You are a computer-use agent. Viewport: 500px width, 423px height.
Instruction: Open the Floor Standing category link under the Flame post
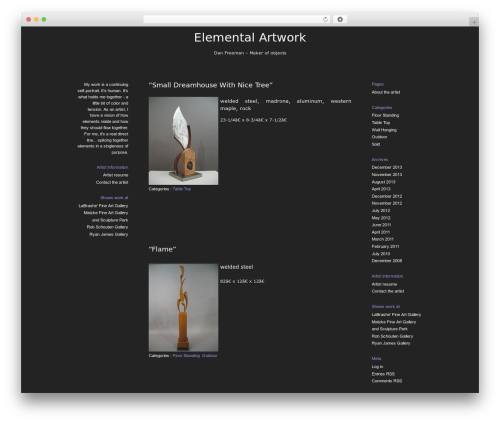(x=186, y=356)
